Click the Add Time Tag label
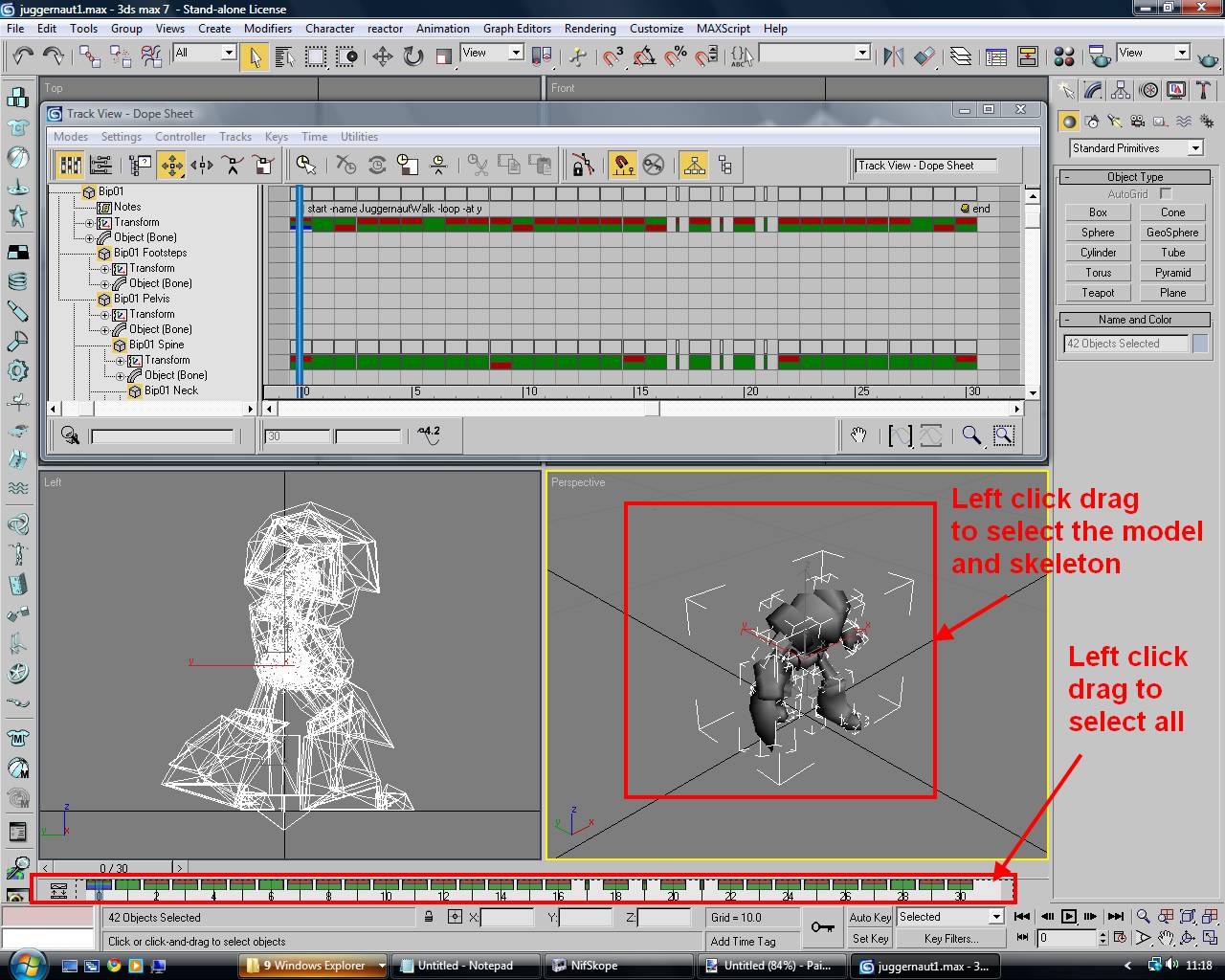The width and height of the screenshot is (1225, 980). click(x=743, y=942)
